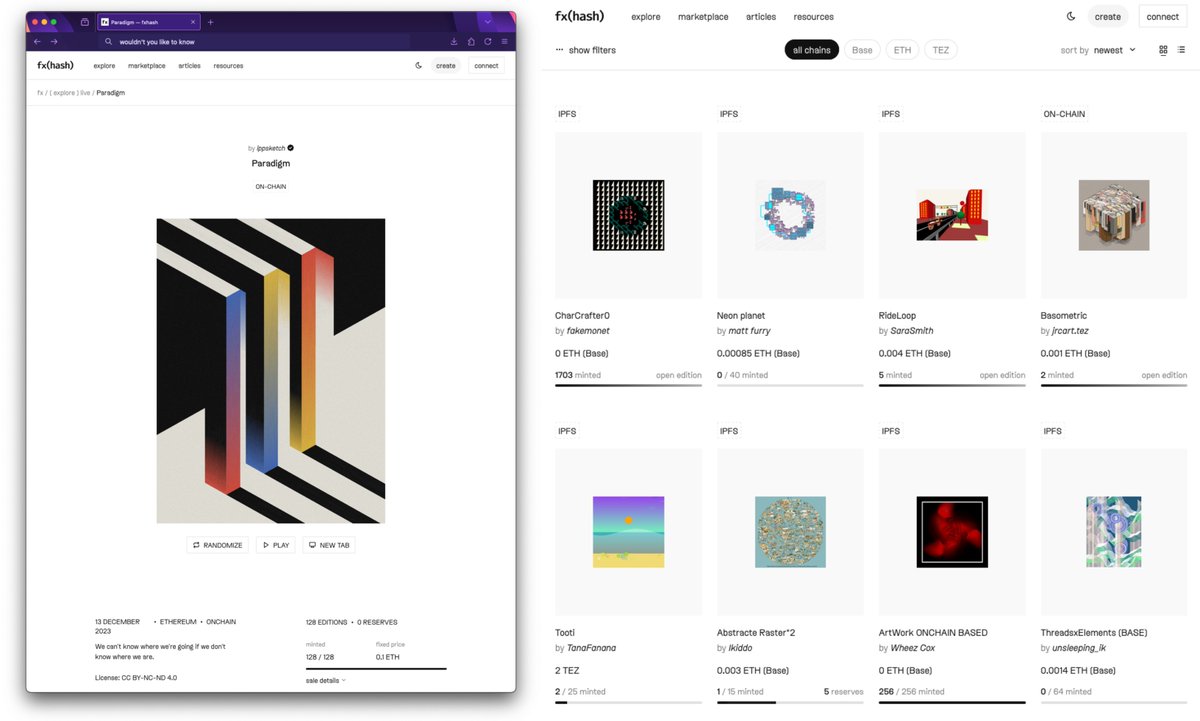This screenshot has height=721, width=1200.
Task: Open the Basometric thumbnail
Action: point(1114,215)
